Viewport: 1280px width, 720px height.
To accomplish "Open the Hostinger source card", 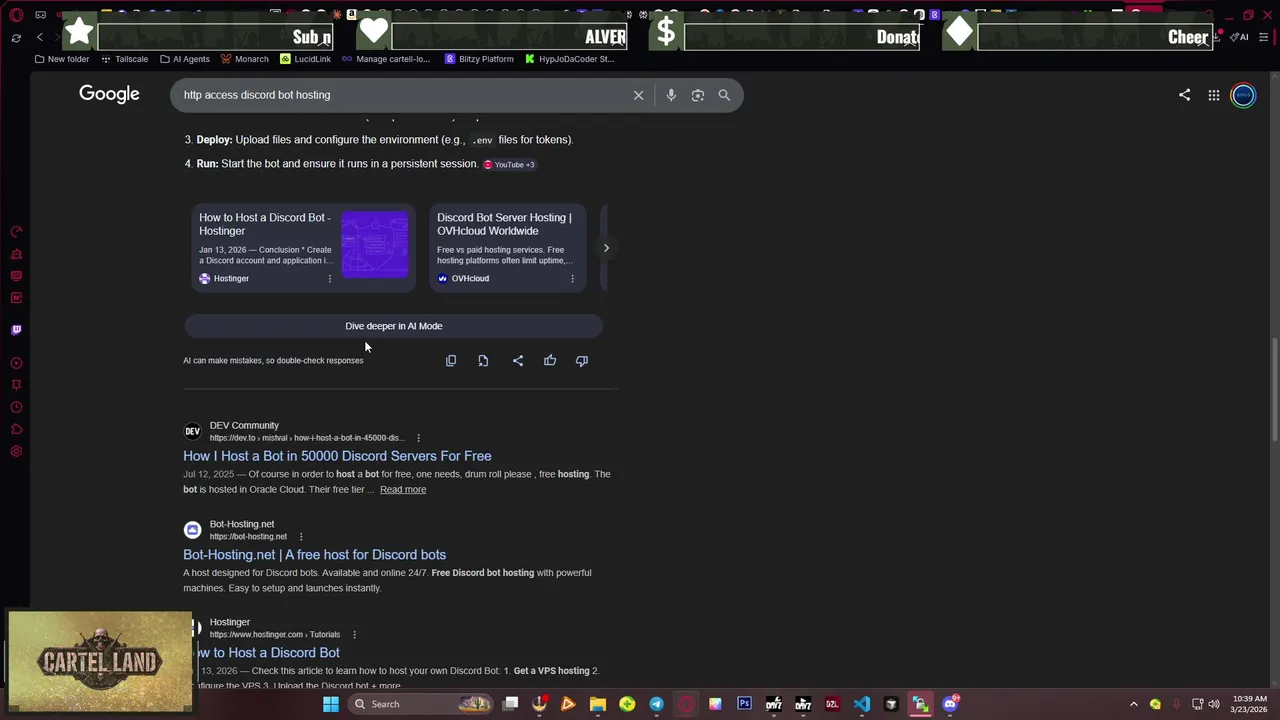I will pyautogui.click(x=303, y=248).
